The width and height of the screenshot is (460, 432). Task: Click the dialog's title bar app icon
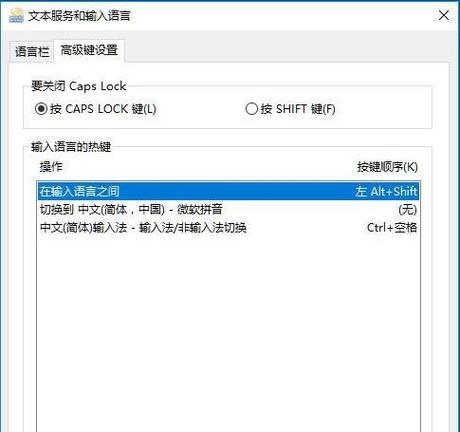(x=16, y=16)
